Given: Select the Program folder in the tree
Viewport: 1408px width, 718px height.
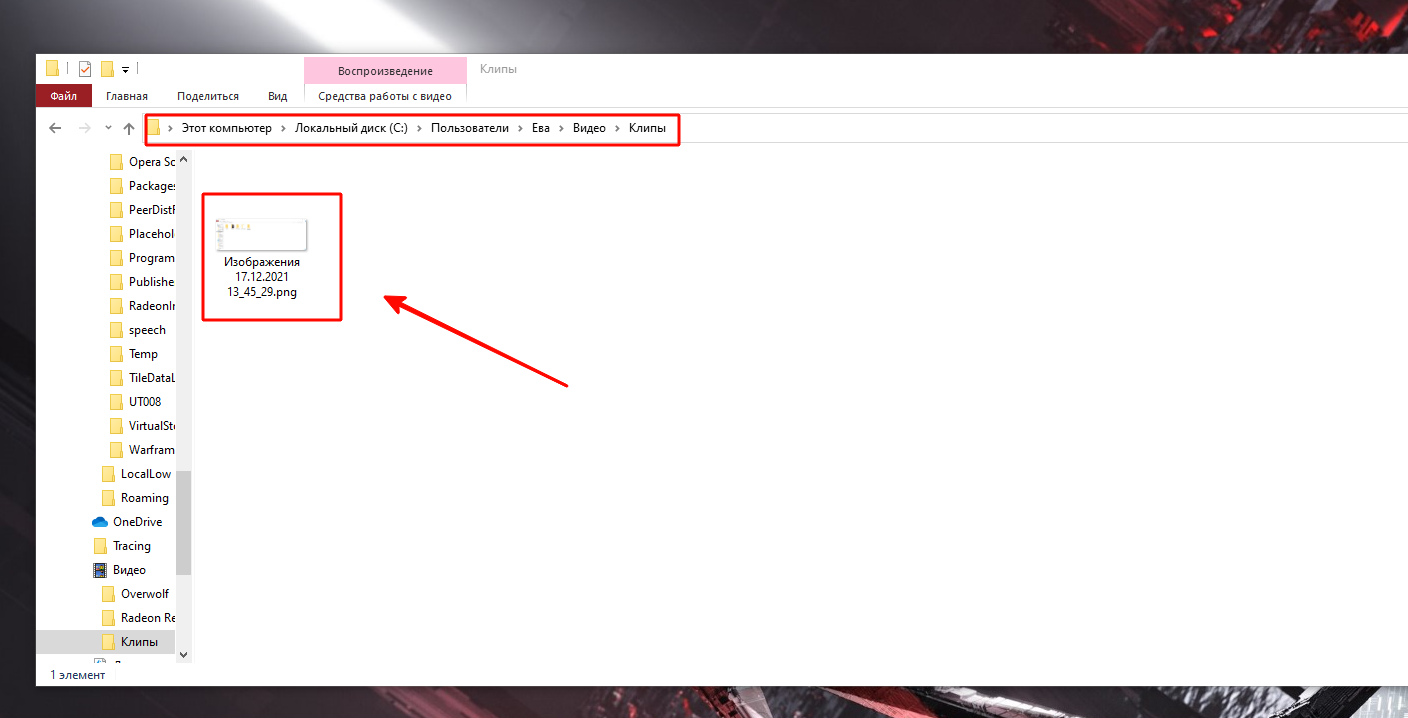Looking at the screenshot, I should 142,258.
